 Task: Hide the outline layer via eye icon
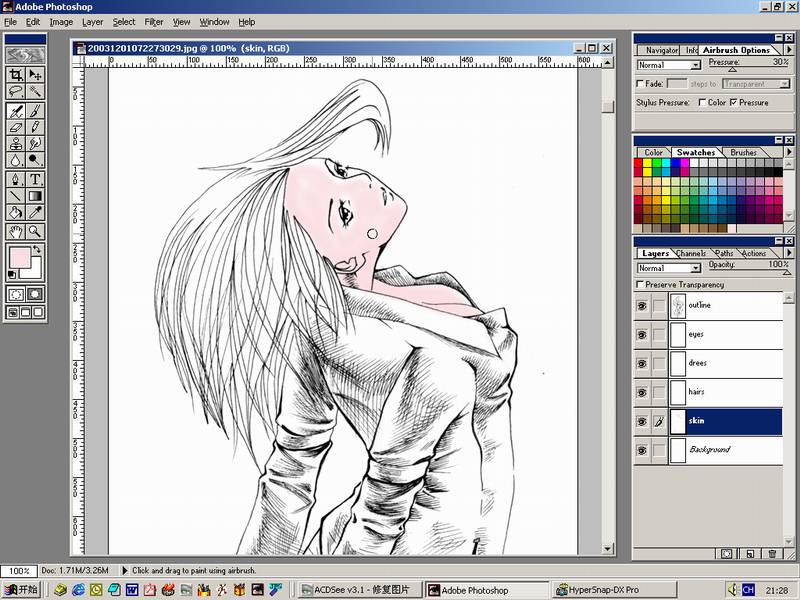pyautogui.click(x=642, y=306)
